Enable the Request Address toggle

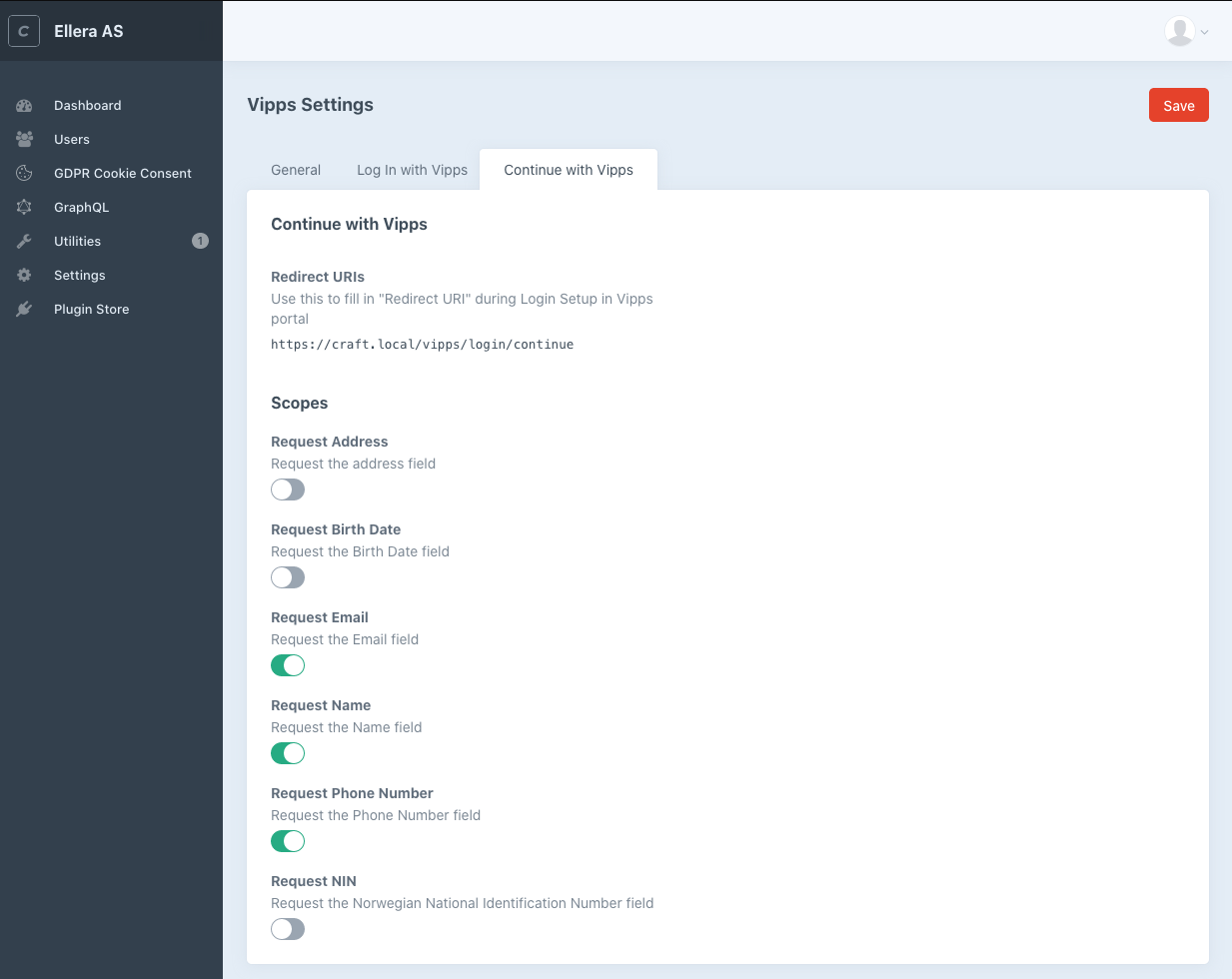(288, 489)
